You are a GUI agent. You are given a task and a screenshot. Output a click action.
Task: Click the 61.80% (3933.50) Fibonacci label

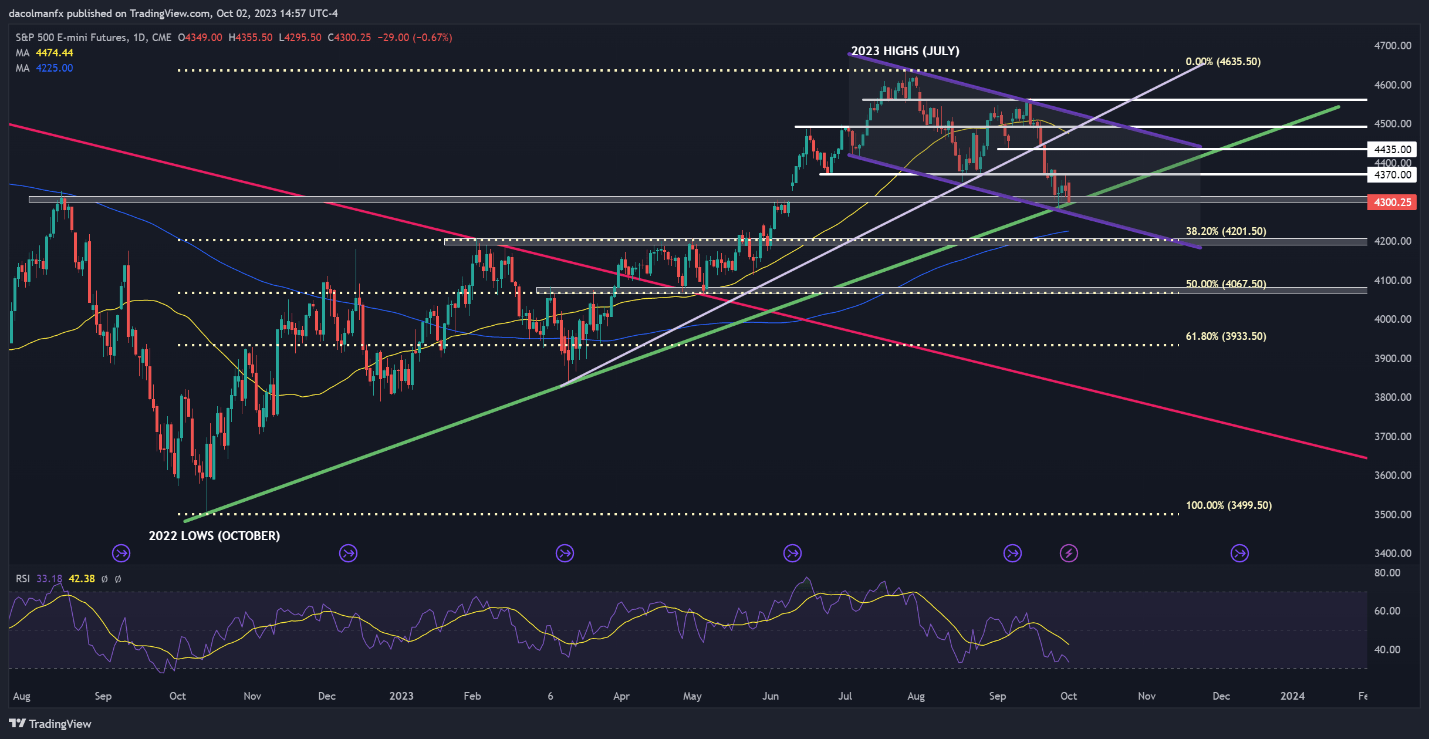(1226, 337)
